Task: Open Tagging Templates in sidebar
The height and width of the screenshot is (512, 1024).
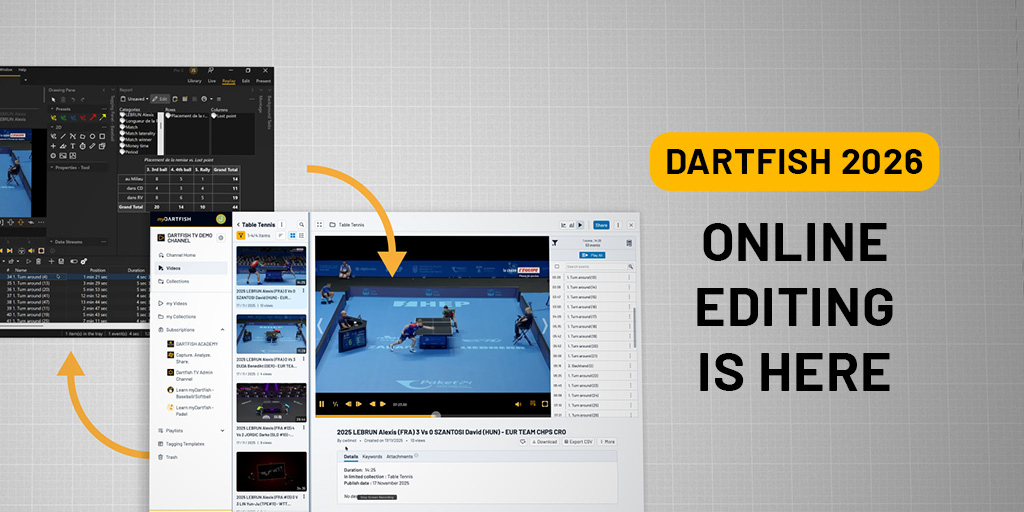Action: click(x=180, y=443)
